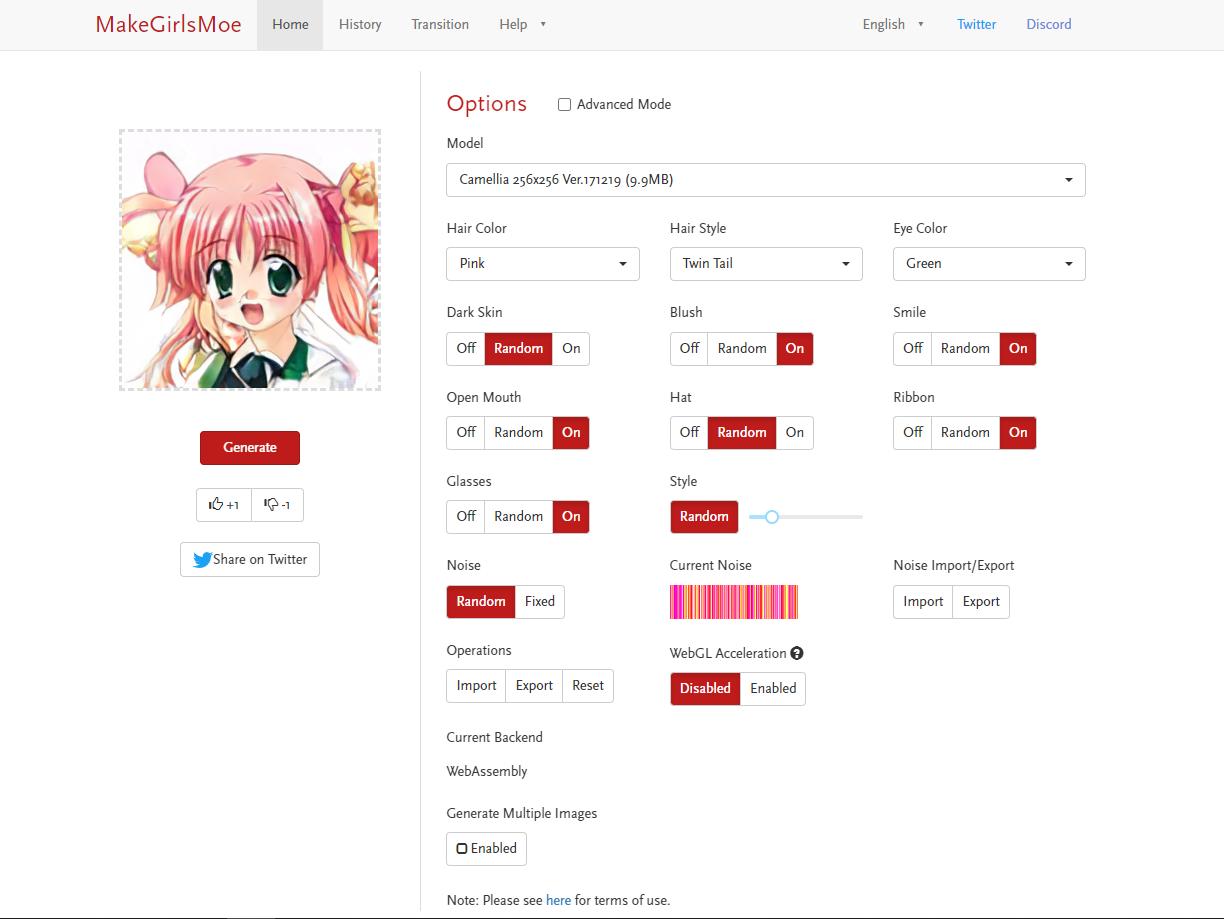1224x919 pixels.
Task: Go to the History page
Action: tap(360, 24)
